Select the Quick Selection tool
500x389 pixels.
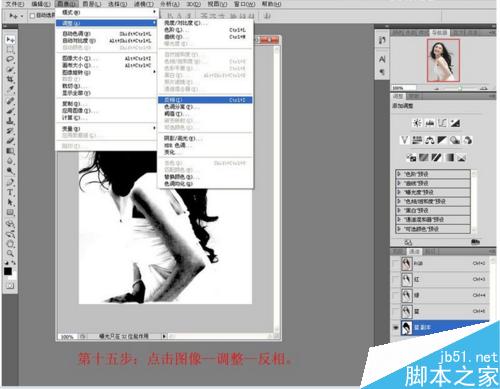10,70
